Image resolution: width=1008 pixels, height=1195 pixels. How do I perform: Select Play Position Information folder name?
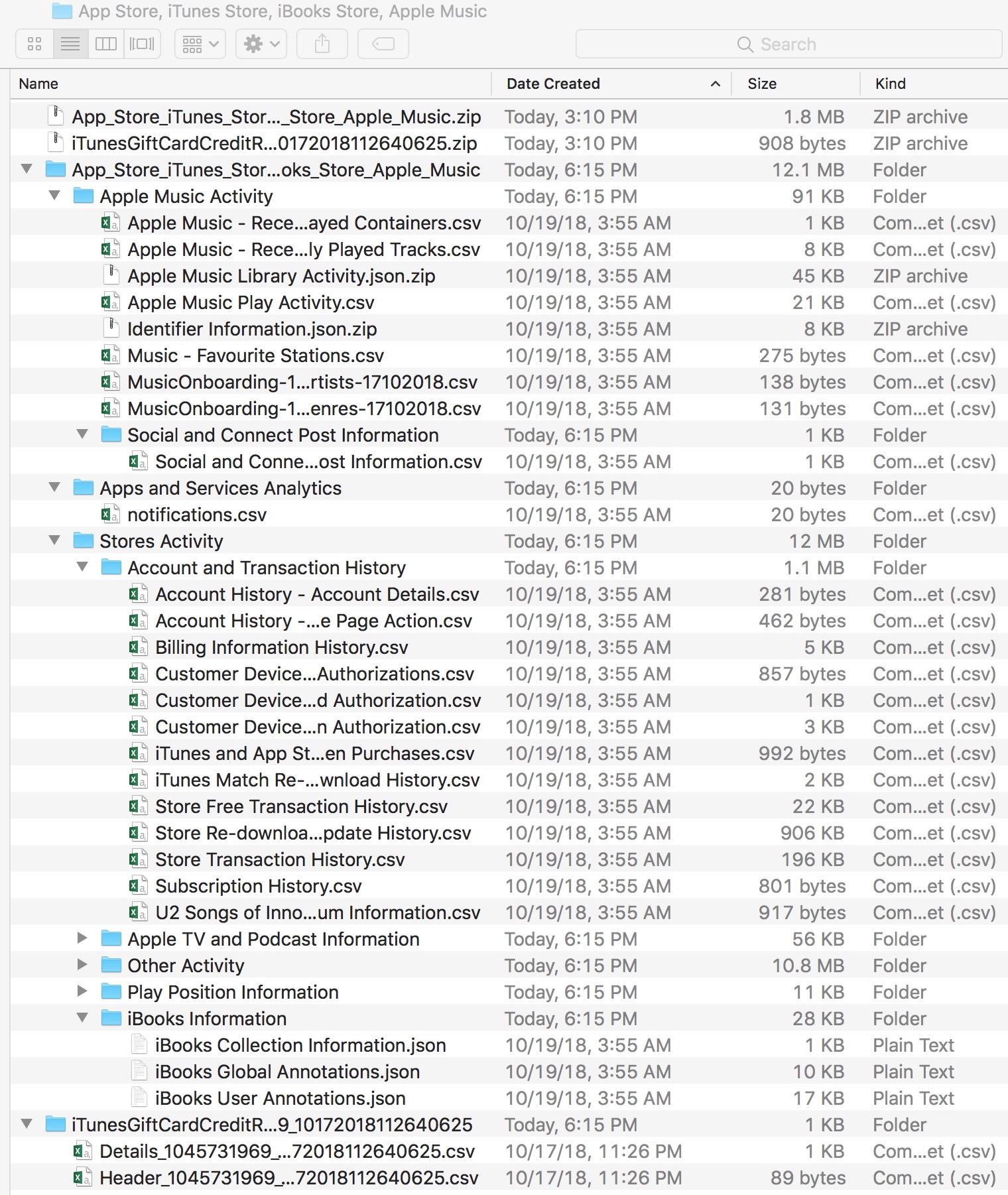click(233, 992)
